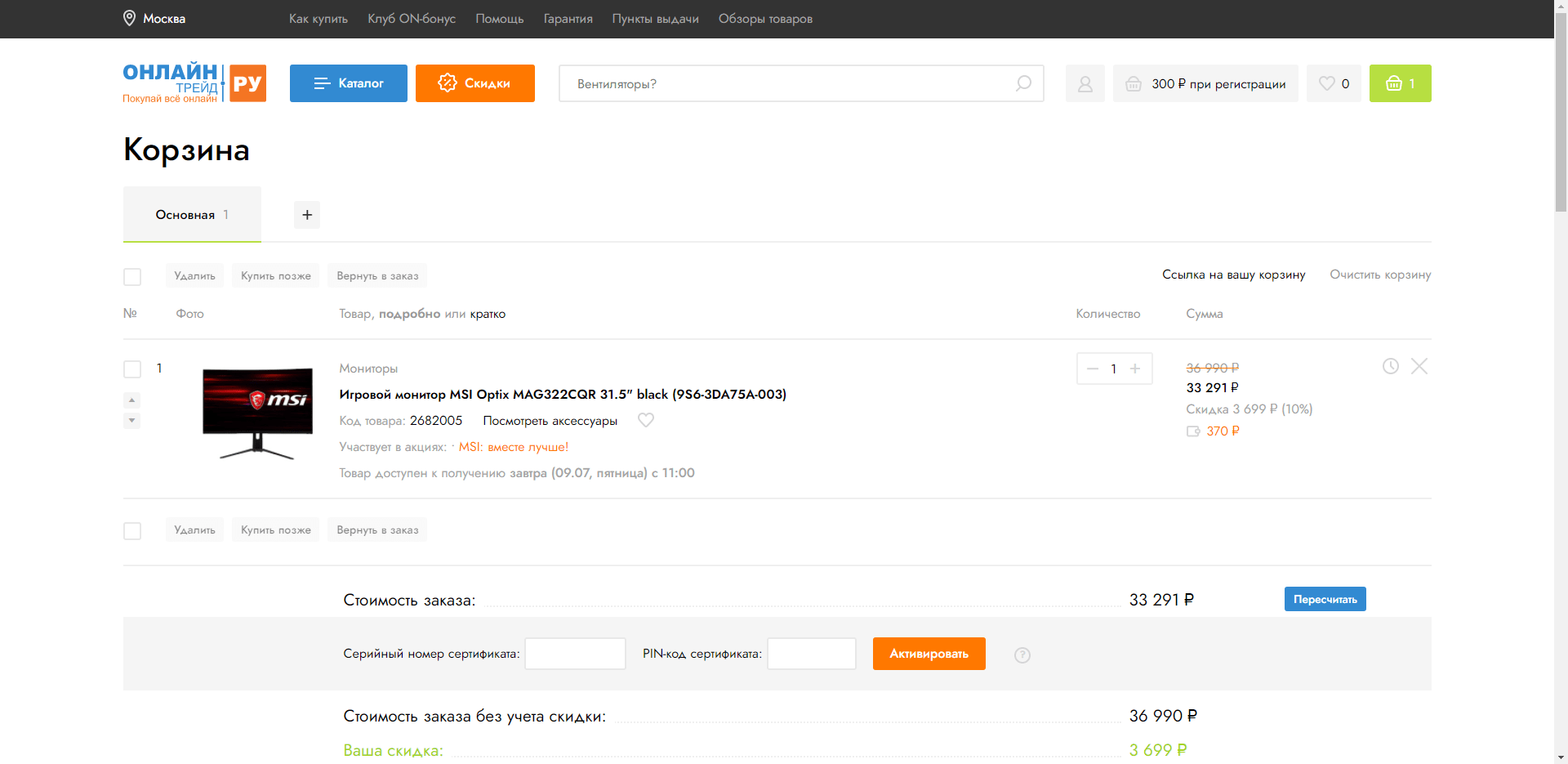
Task: Focus the certificate PIN-код field
Action: click(812, 654)
